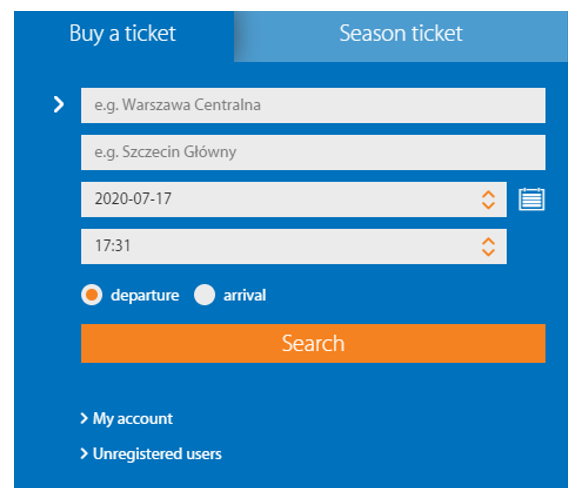
Task: Decrease the date with the down arrow
Action: coord(488,205)
